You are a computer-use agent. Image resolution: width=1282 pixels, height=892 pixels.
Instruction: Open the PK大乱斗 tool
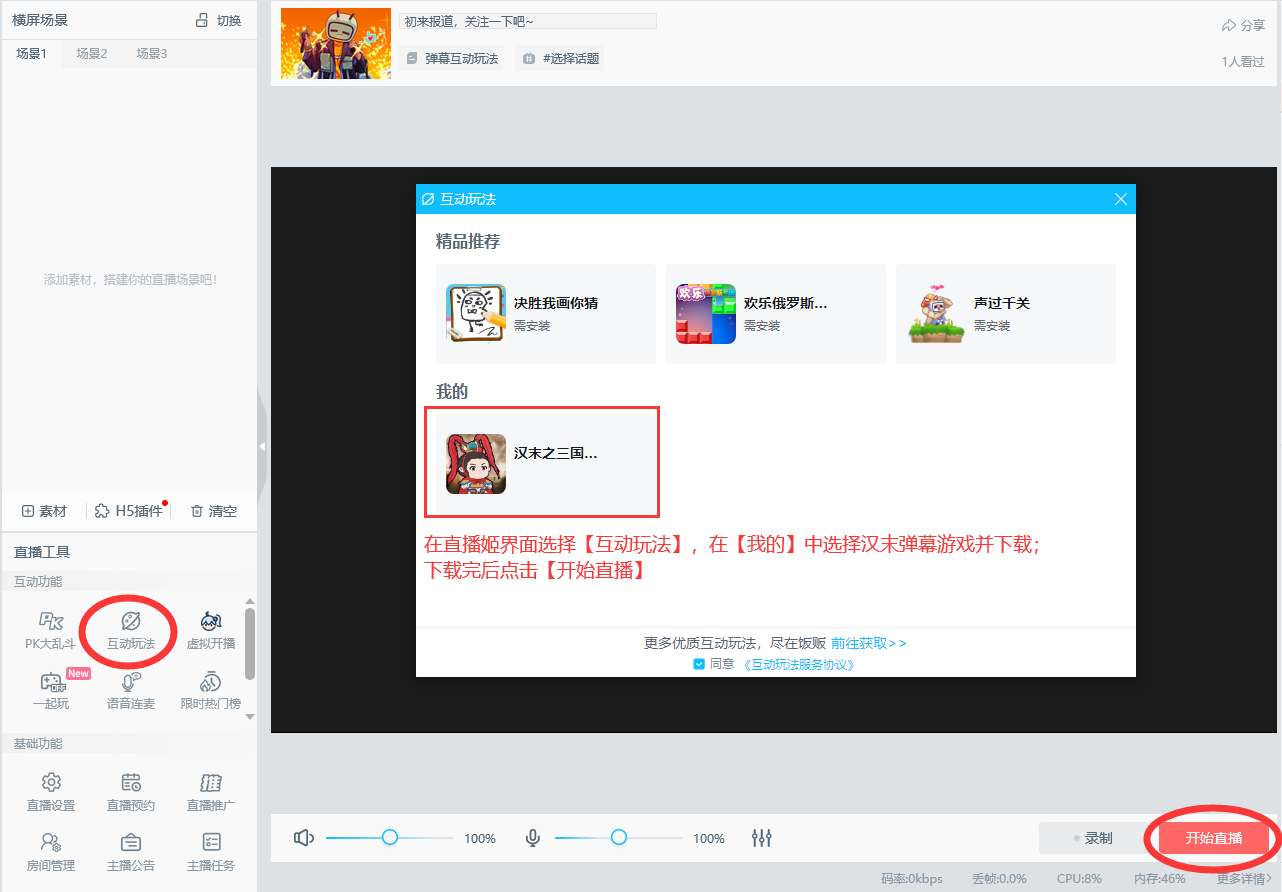50,631
